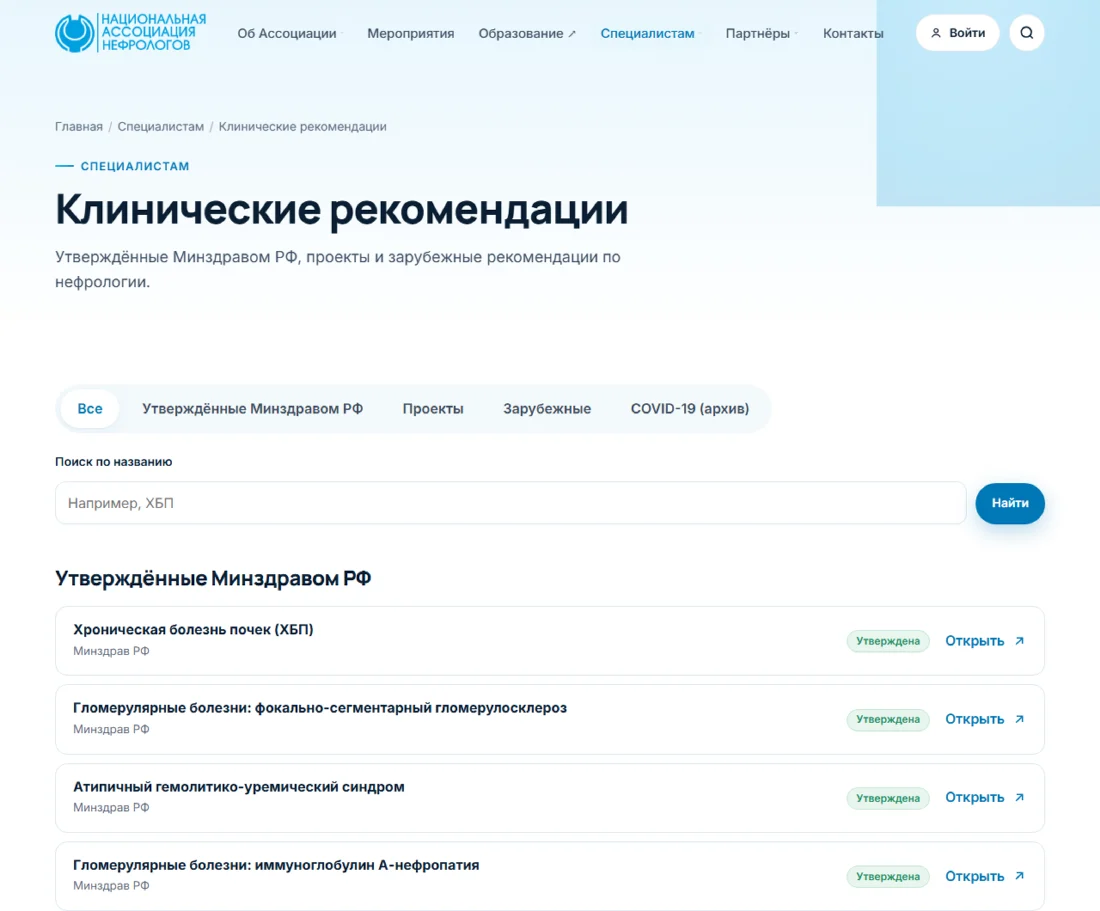The height and width of the screenshot is (911, 1100).
Task: Open the Образование external link
Action: 527,34
